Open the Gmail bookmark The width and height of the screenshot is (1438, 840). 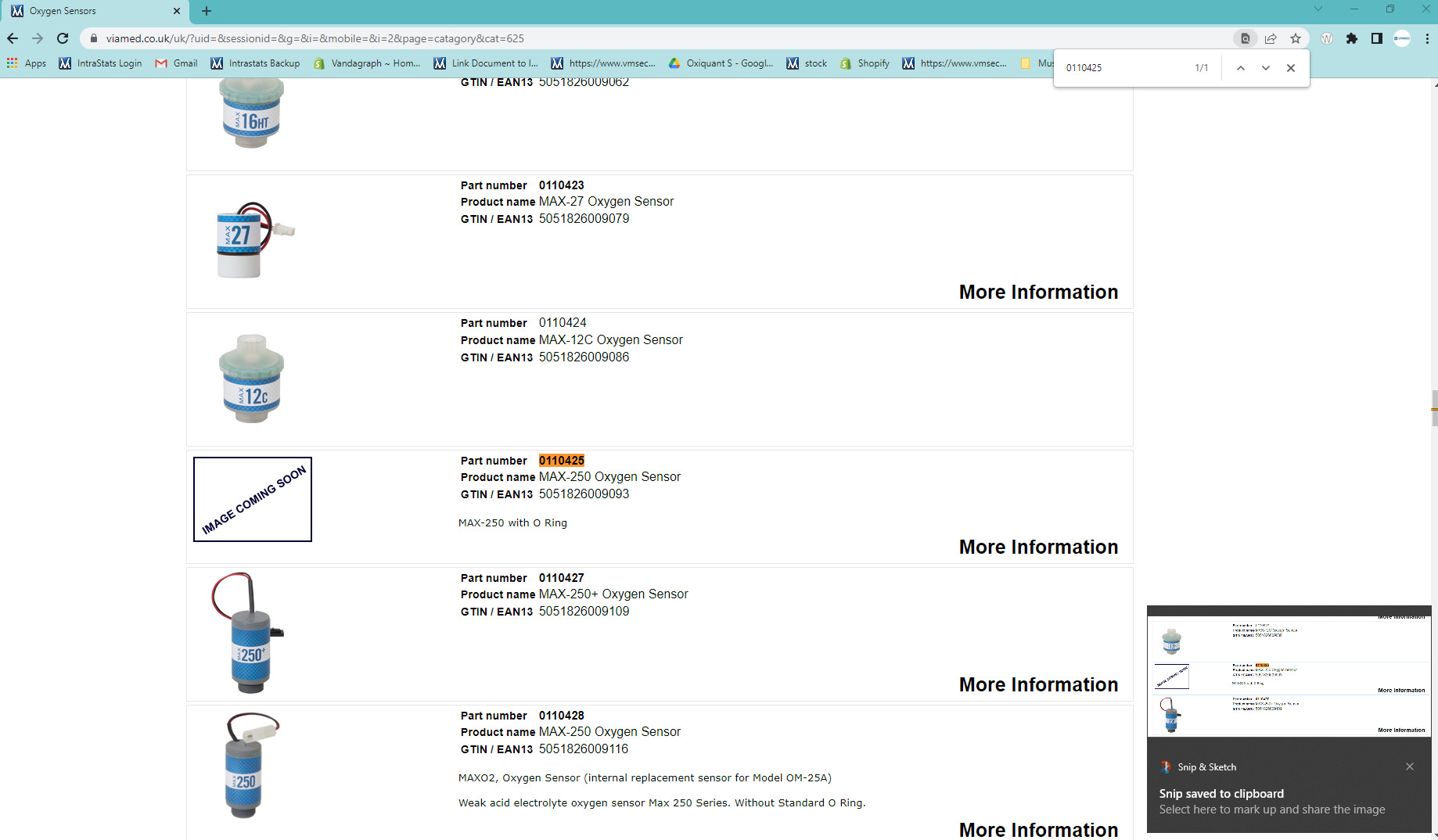point(176,63)
